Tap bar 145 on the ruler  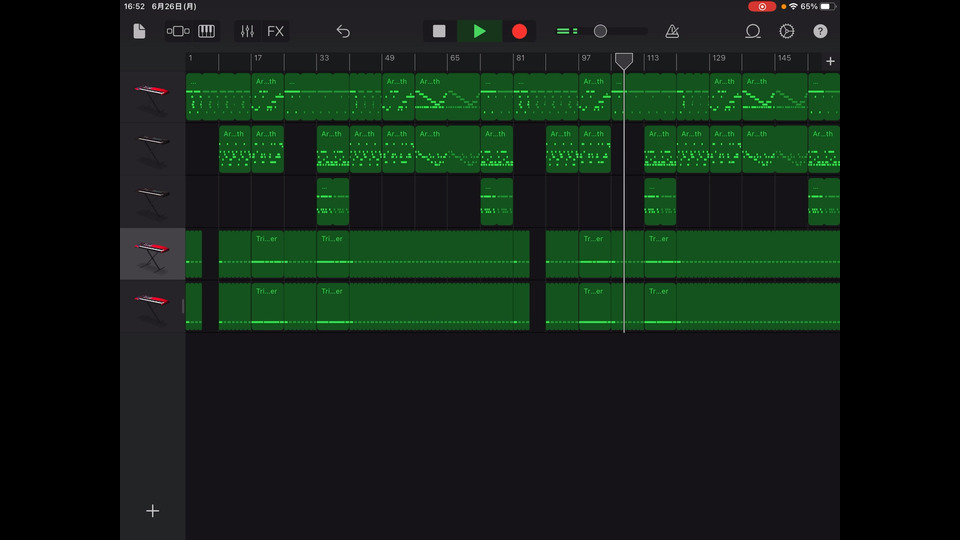[x=784, y=58]
